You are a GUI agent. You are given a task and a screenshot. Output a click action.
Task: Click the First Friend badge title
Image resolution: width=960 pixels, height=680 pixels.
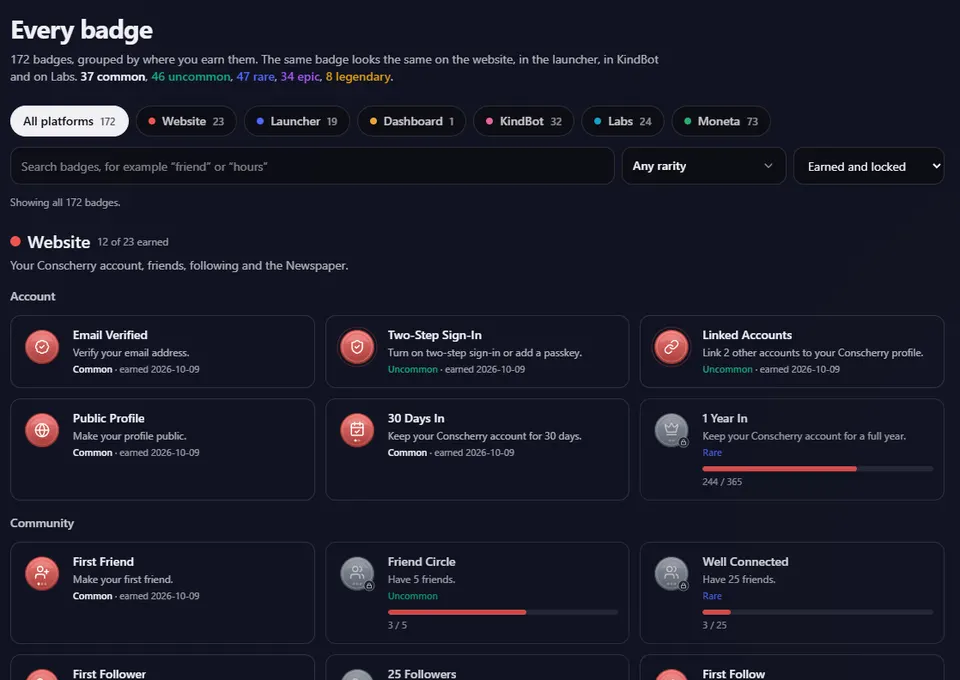103,561
